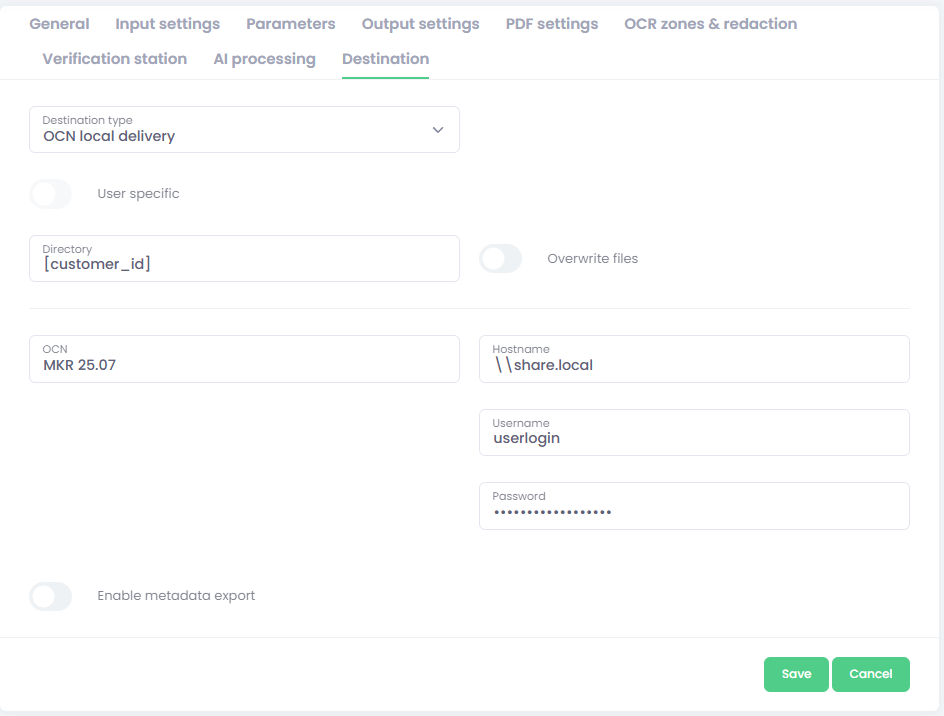The width and height of the screenshot is (944, 716).
Task: Switch to Input settings tab
Action: pos(167,24)
